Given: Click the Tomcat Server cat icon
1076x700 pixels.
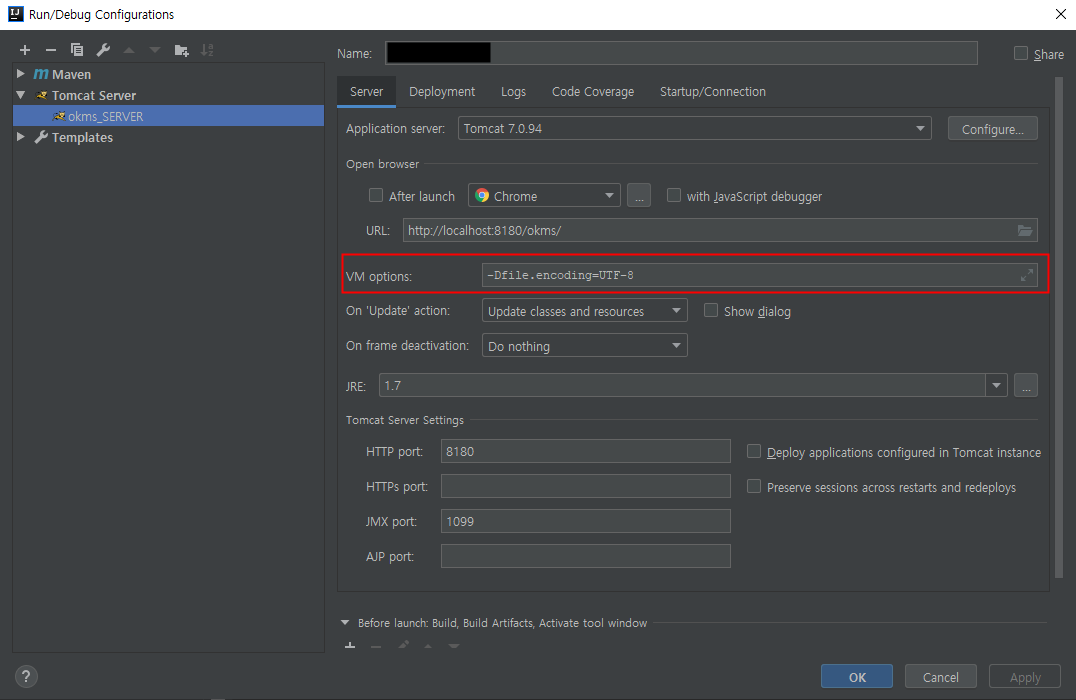Looking at the screenshot, I should pos(42,95).
